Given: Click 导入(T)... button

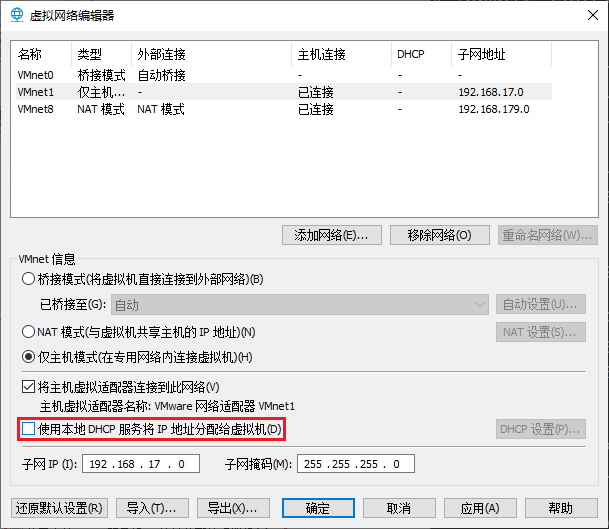Looking at the screenshot, I should point(152,508).
